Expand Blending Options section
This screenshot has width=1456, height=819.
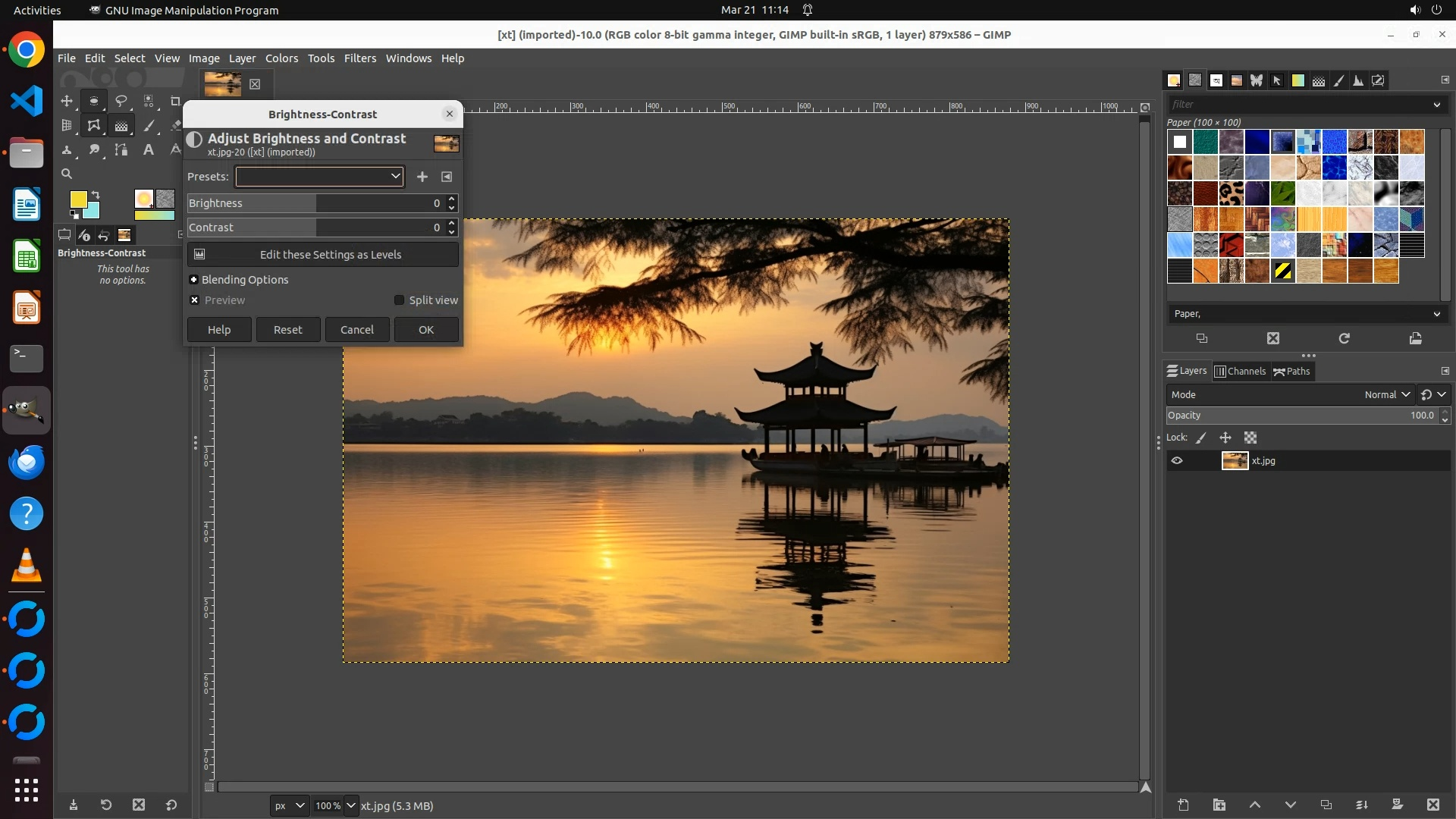click(x=194, y=280)
